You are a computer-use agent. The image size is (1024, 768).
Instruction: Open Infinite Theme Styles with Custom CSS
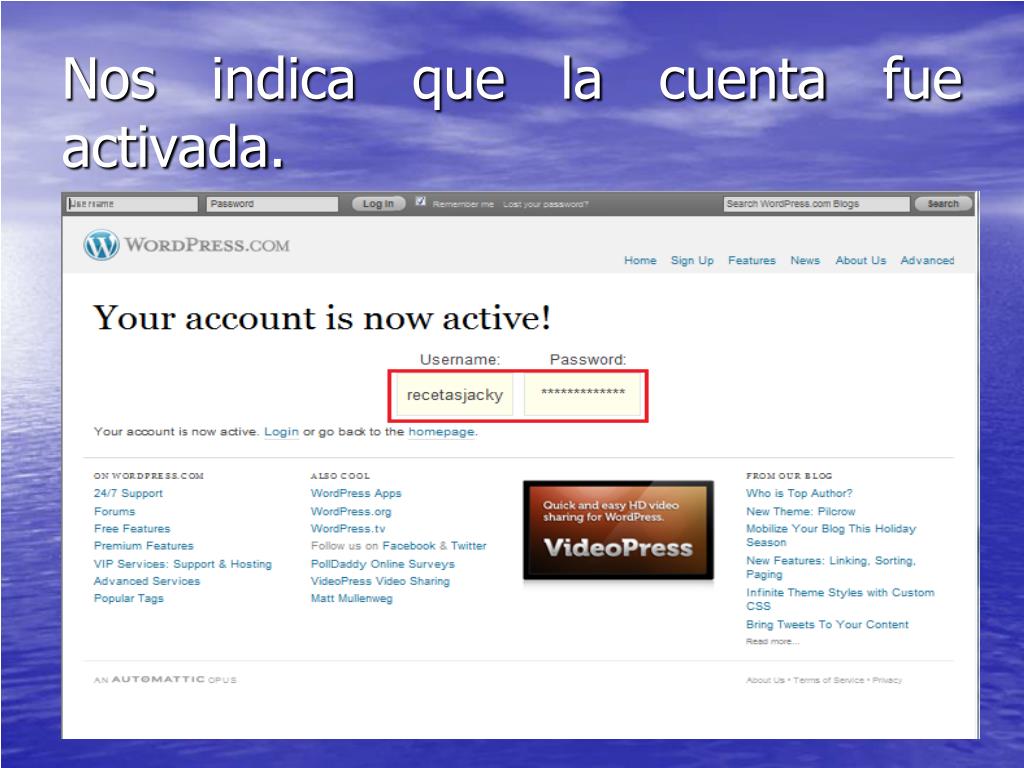pos(840,599)
